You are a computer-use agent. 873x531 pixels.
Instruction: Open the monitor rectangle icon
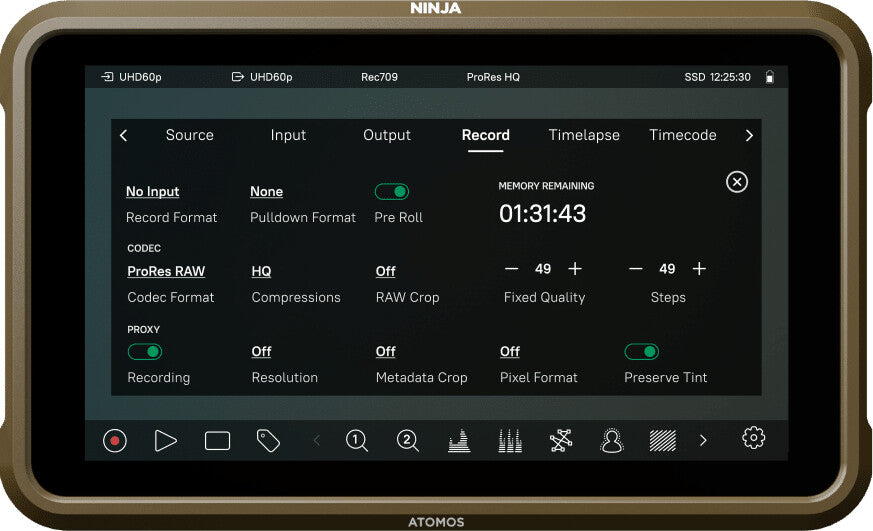(217, 441)
